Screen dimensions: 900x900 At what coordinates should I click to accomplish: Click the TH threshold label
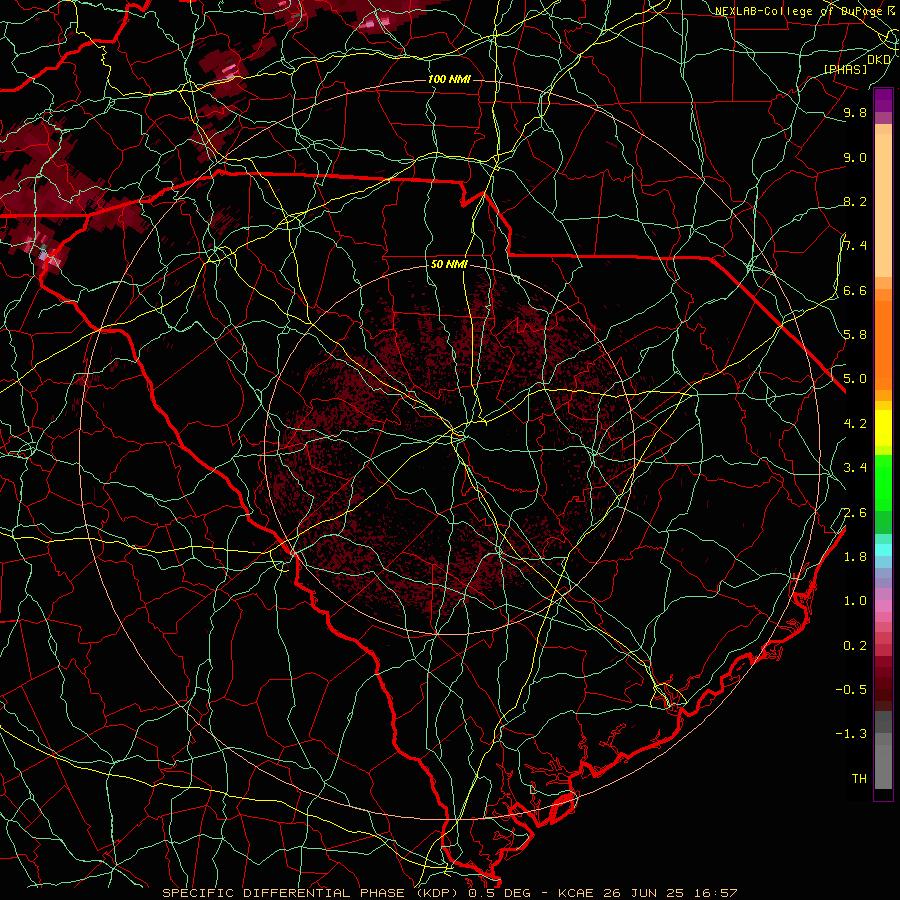click(859, 779)
